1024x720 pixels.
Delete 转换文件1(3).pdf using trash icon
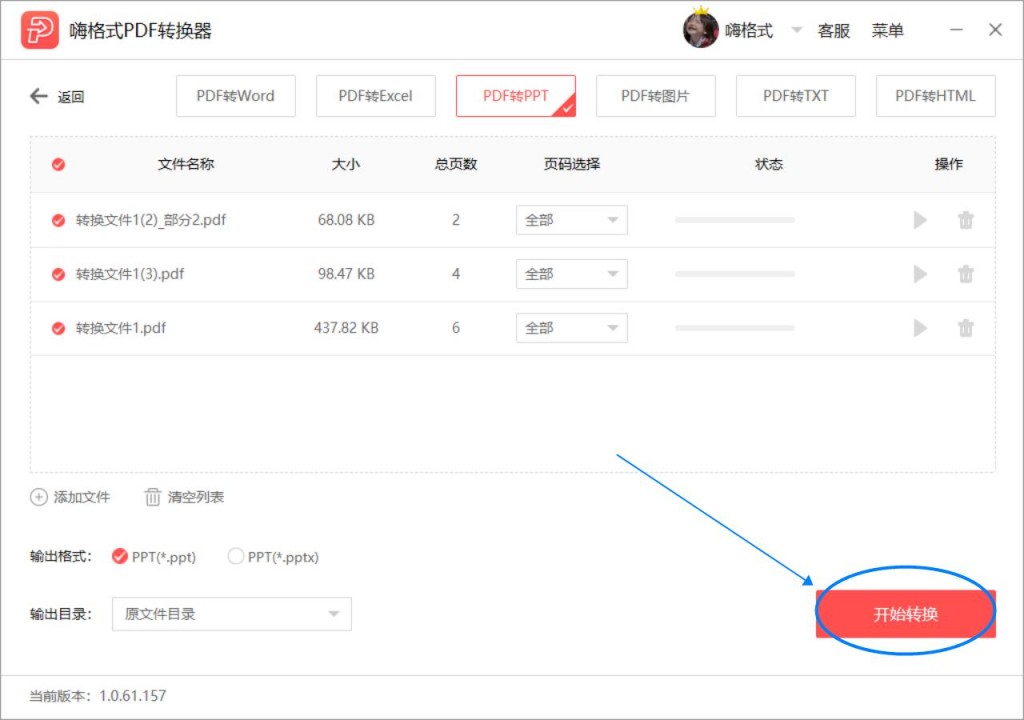click(966, 274)
